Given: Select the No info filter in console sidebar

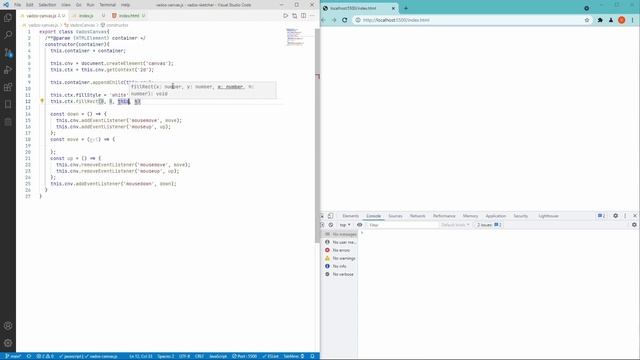Looking at the screenshot, I should tap(339, 266).
